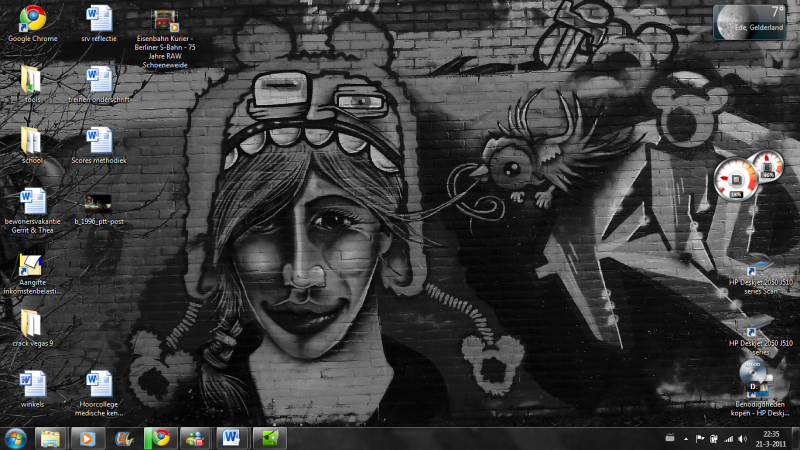Show hidden system tray icons arrow

point(686,439)
